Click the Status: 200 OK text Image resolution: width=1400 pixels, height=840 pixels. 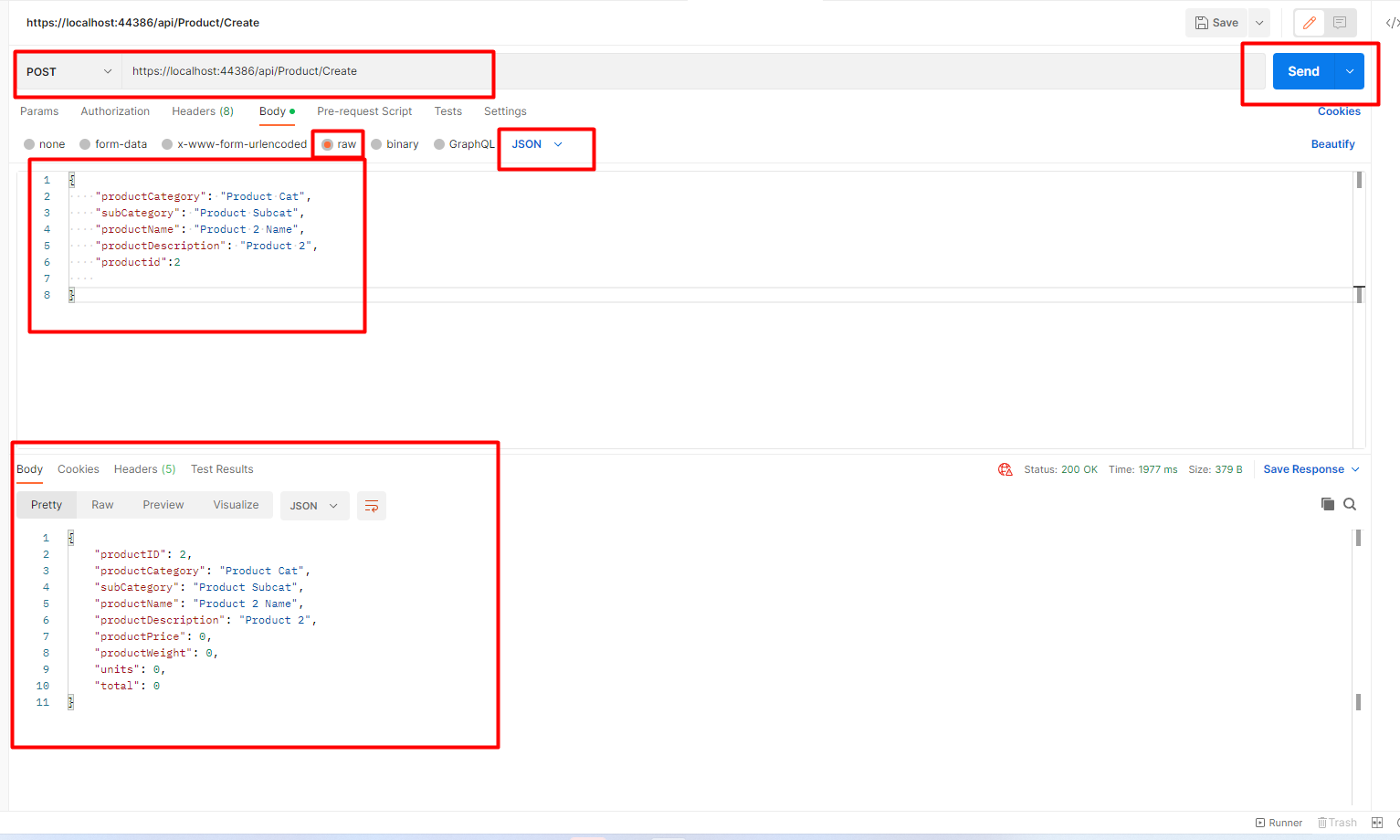pos(1060,469)
